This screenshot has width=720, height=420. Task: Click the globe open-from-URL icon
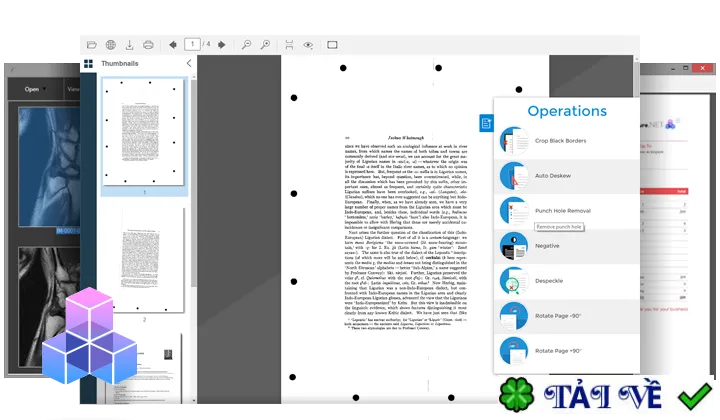[111, 45]
